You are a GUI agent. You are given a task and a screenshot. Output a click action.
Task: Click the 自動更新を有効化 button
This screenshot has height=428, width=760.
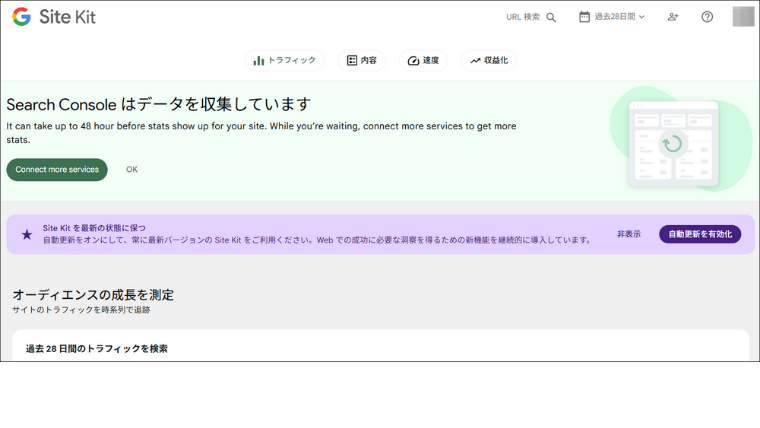click(700, 234)
